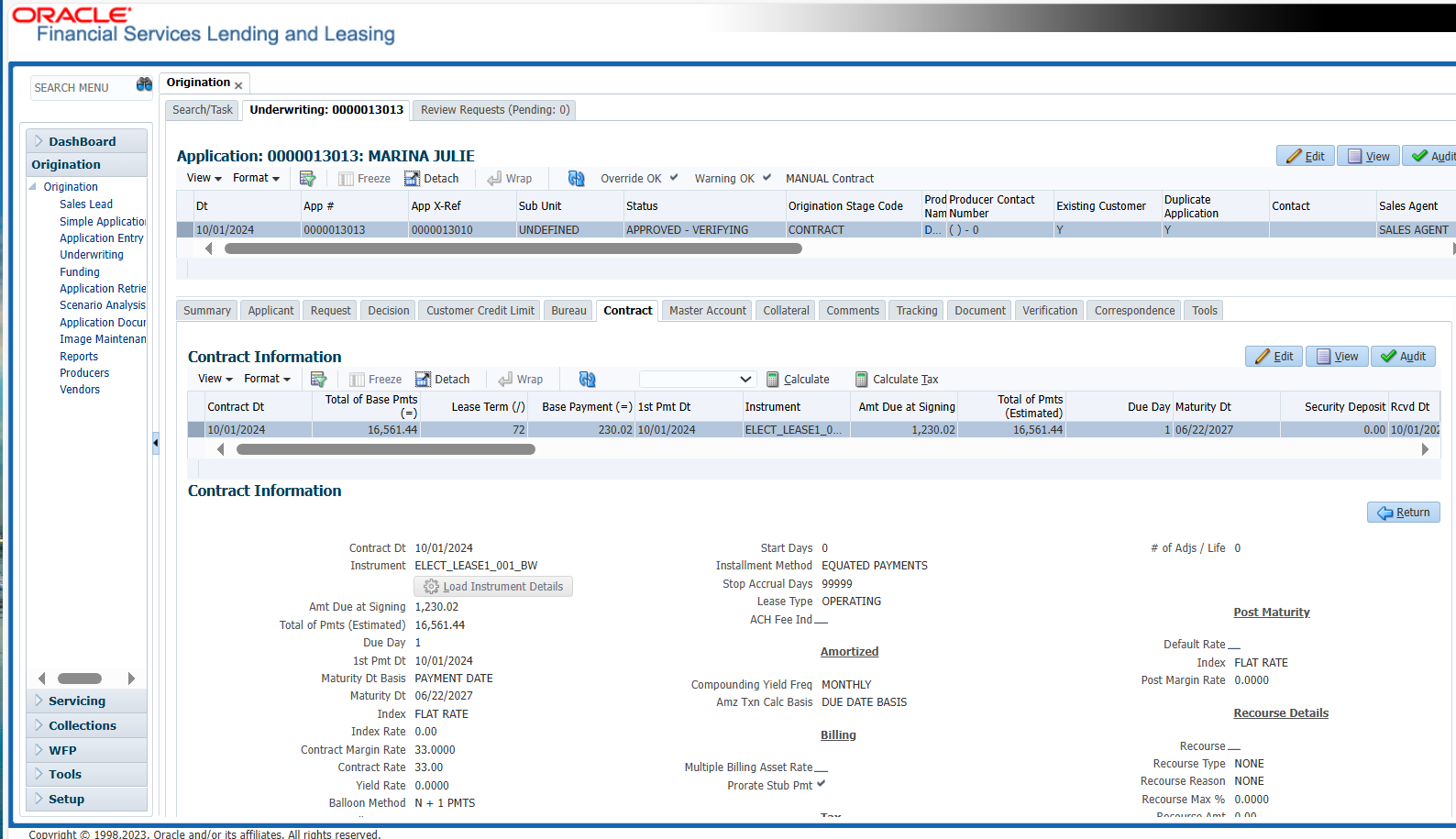Open the Bureau tab
The image size is (1456, 839).
click(568, 311)
